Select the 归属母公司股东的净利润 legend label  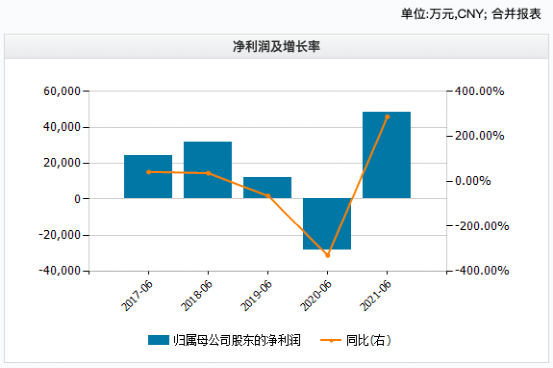[x=237, y=340]
